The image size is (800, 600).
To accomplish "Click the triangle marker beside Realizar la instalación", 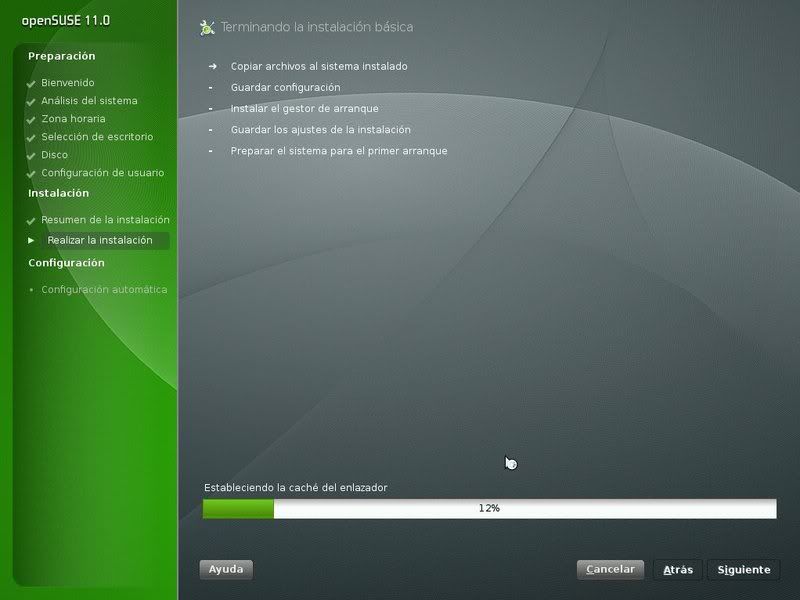I will (x=31, y=240).
